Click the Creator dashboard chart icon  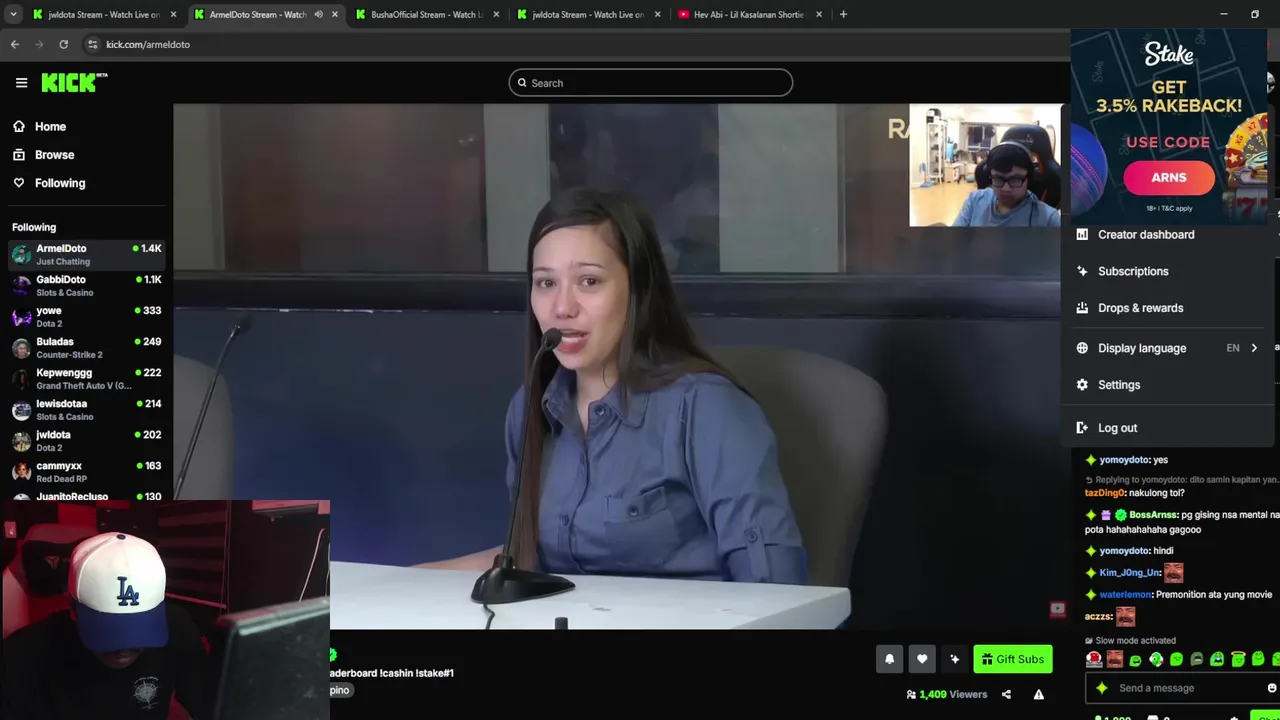point(1082,234)
